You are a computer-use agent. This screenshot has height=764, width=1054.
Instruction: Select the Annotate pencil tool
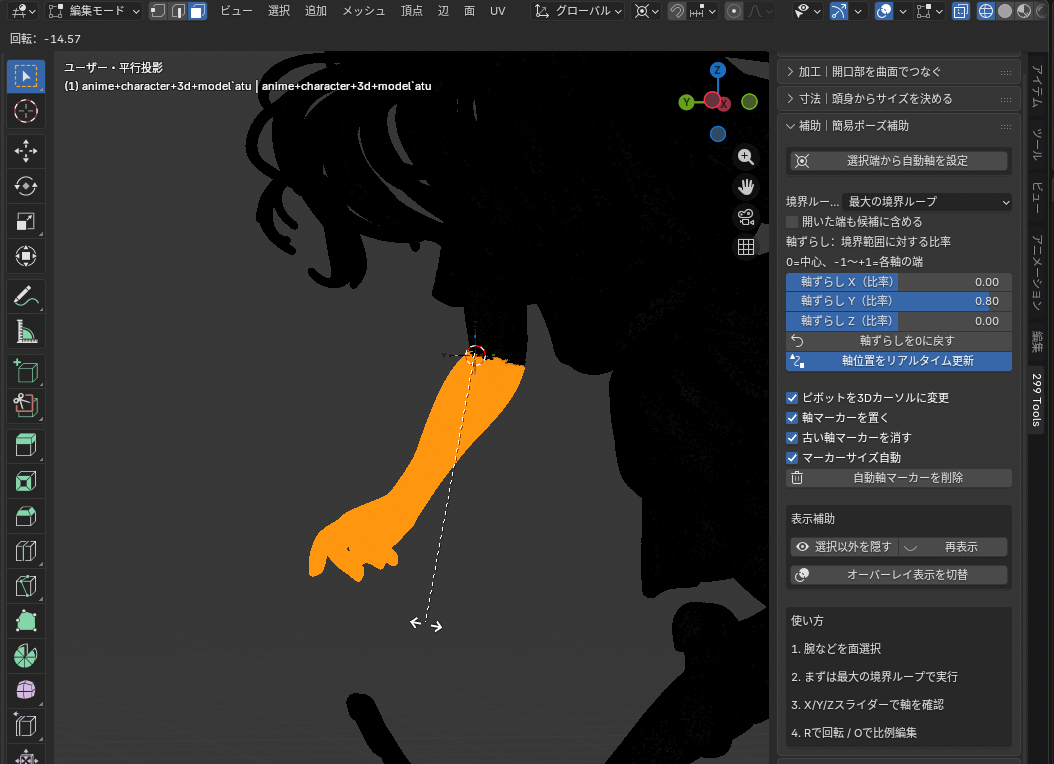click(26, 296)
